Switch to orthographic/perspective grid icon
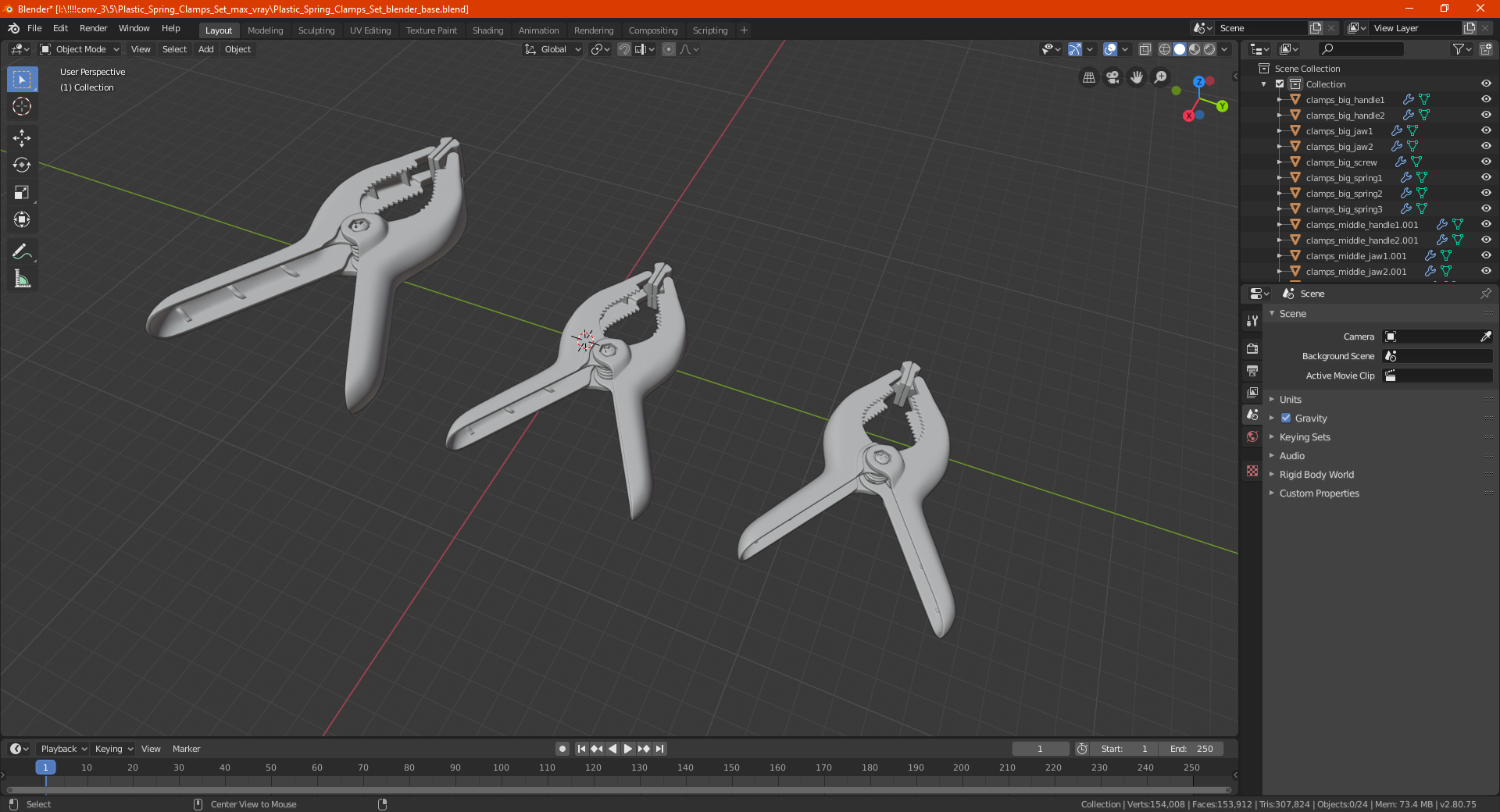Image resolution: width=1500 pixels, height=812 pixels. point(1089,77)
